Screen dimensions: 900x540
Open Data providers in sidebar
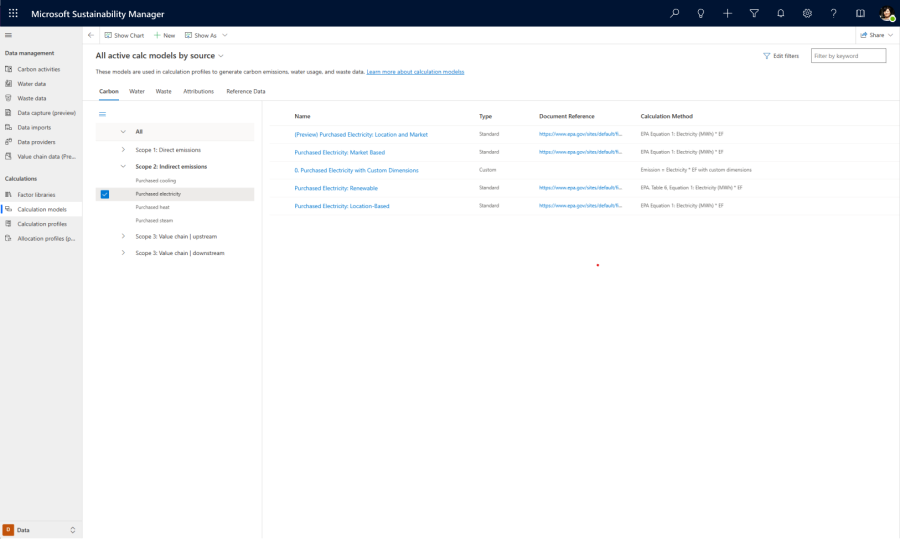(36, 142)
